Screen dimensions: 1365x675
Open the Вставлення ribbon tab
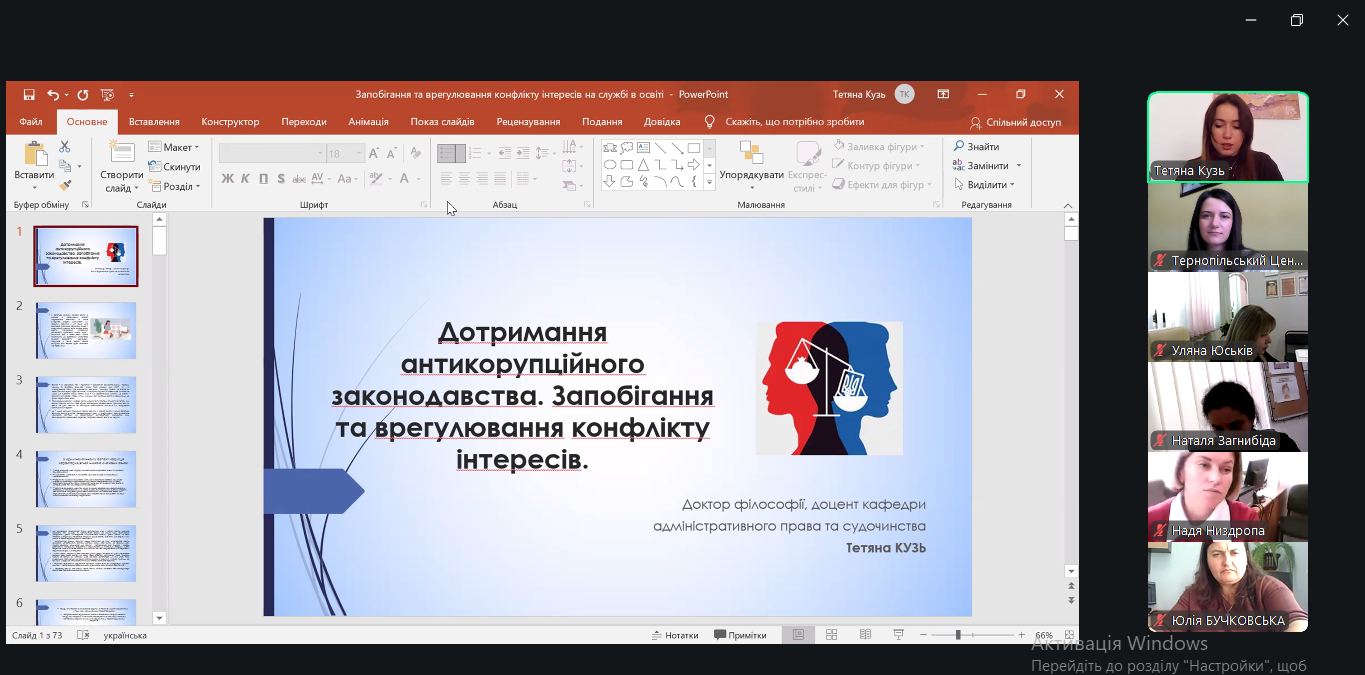click(154, 122)
